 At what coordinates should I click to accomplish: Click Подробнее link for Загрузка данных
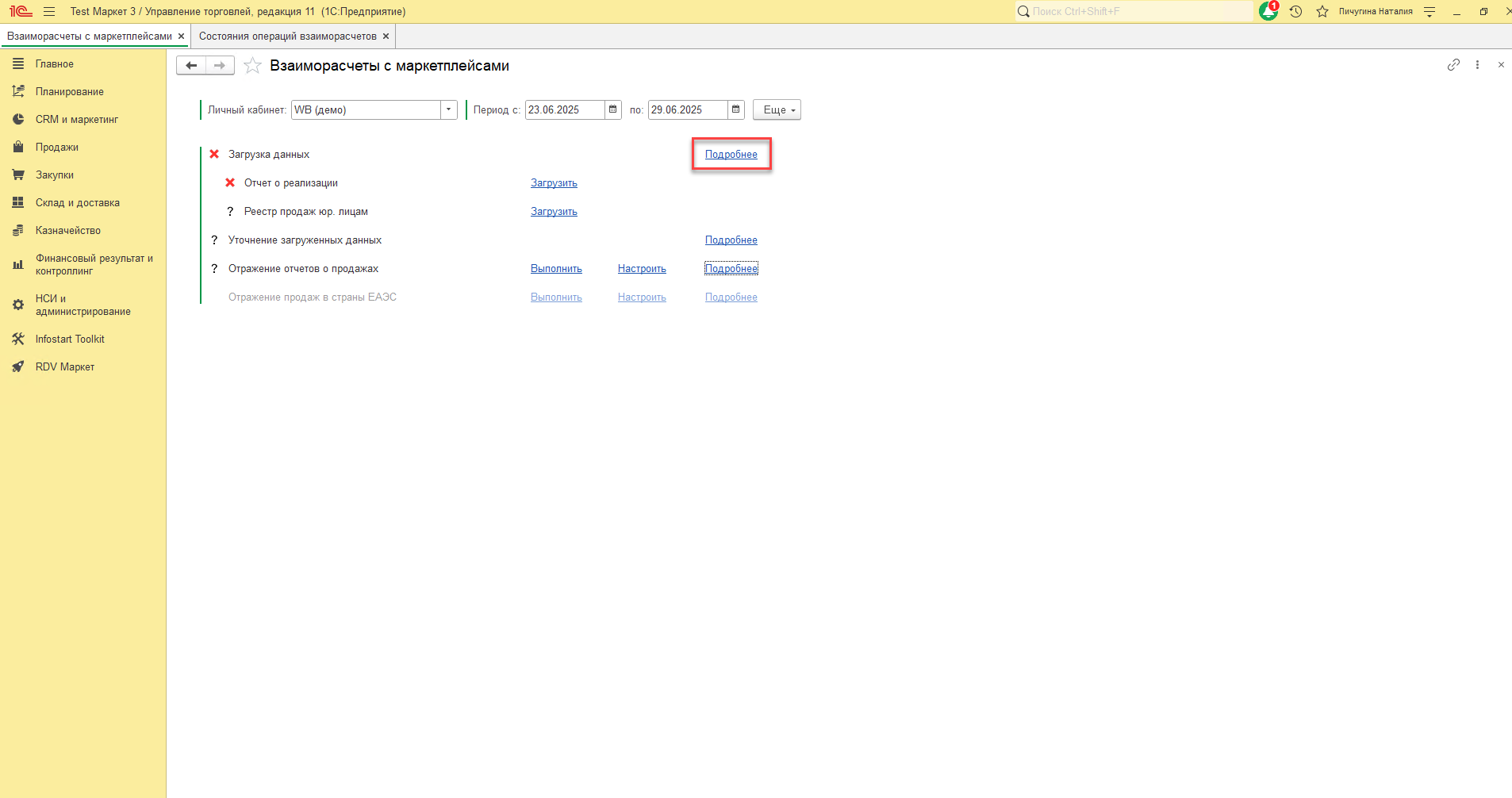[731, 155]
